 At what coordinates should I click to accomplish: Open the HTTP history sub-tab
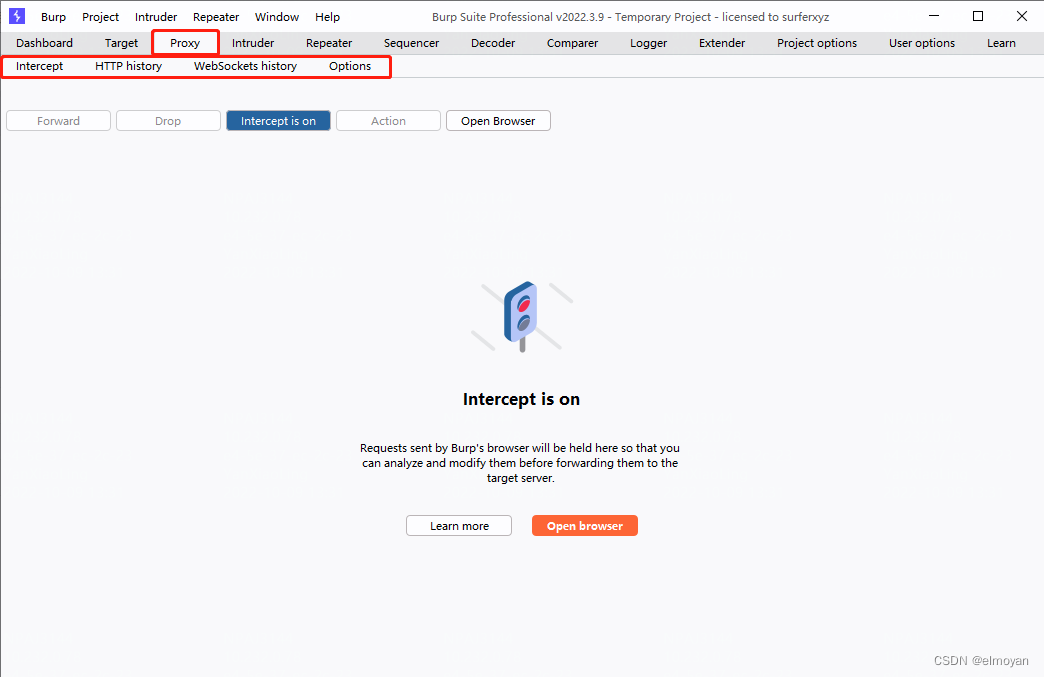tap(129, 66)
